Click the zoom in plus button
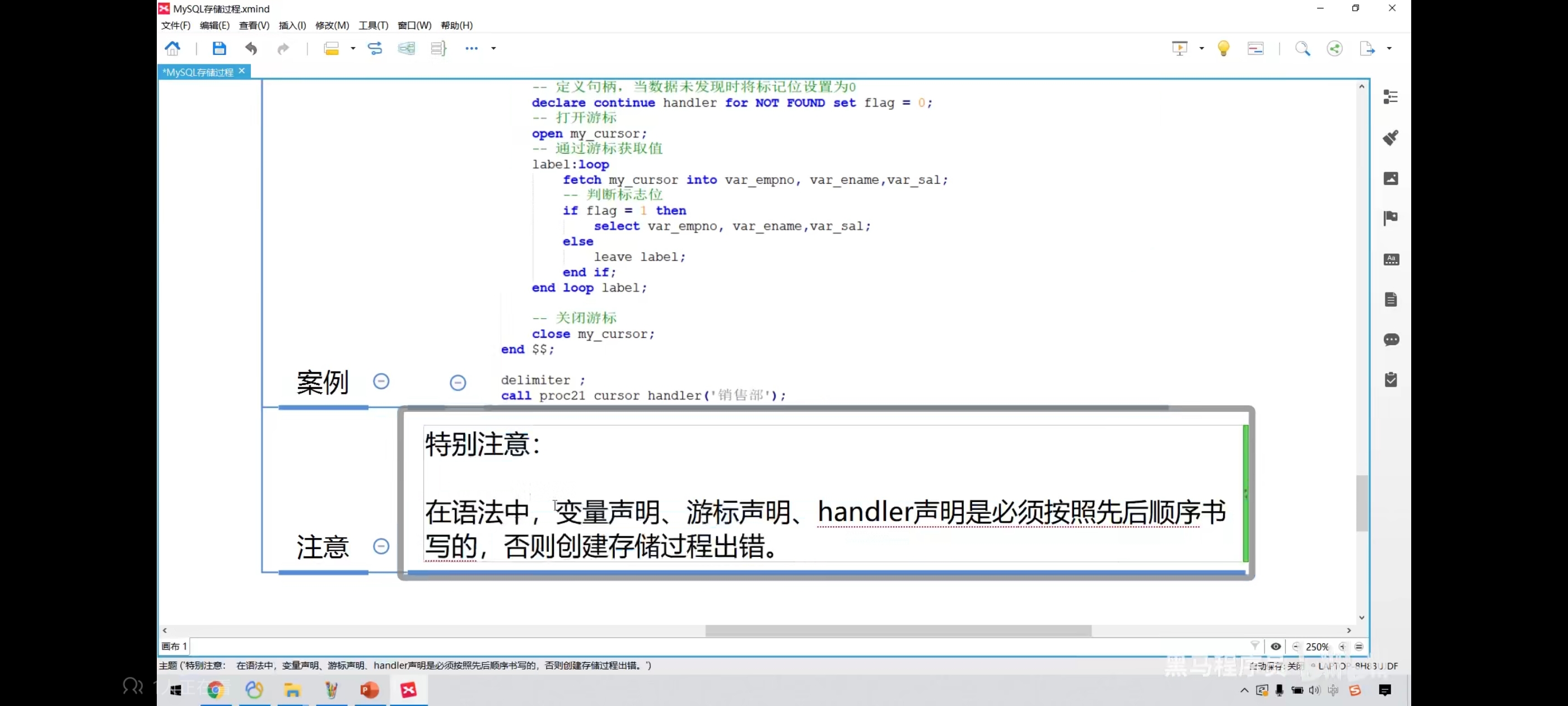1568x706 pixels. tap(1342, 646)
